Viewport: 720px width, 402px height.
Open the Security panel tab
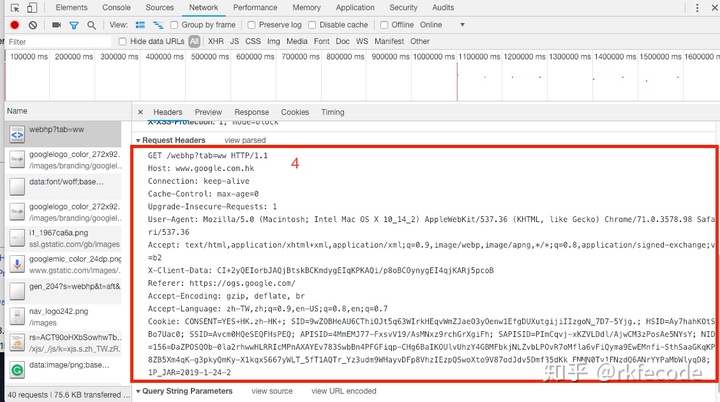click(403, 7)
